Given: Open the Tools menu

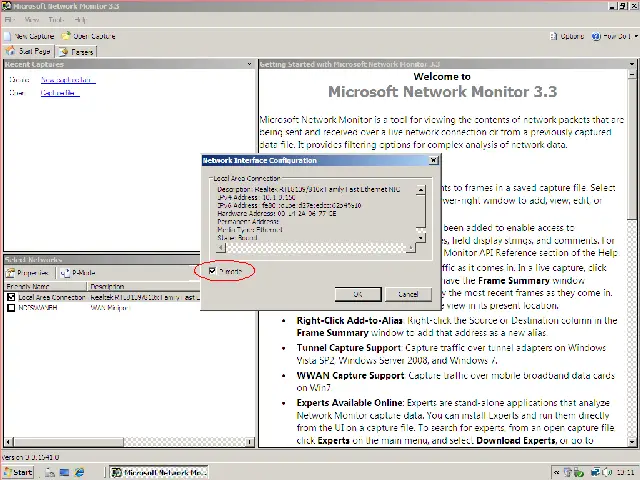Looking at the screenshot, I should (56, 20).
